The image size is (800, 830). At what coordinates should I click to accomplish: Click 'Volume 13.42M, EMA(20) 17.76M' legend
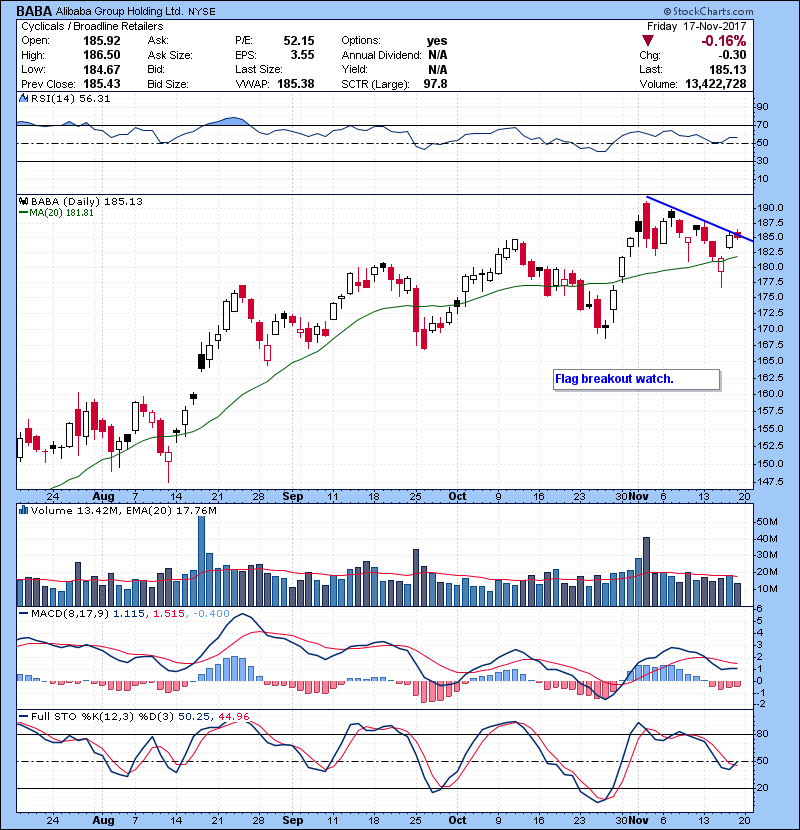coord(124,511)
